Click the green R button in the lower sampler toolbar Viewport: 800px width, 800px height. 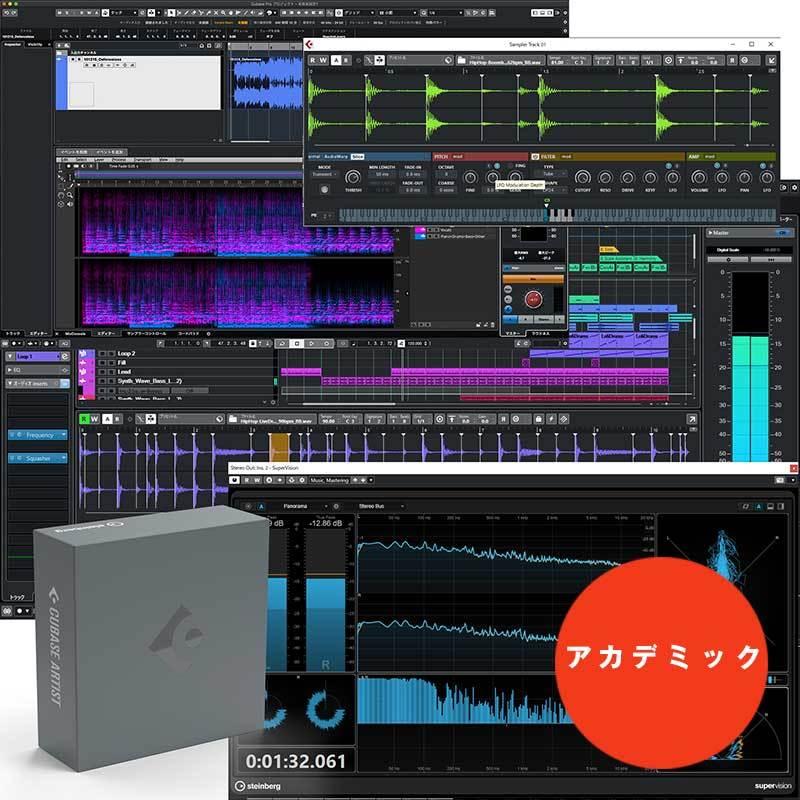[84, 419]
